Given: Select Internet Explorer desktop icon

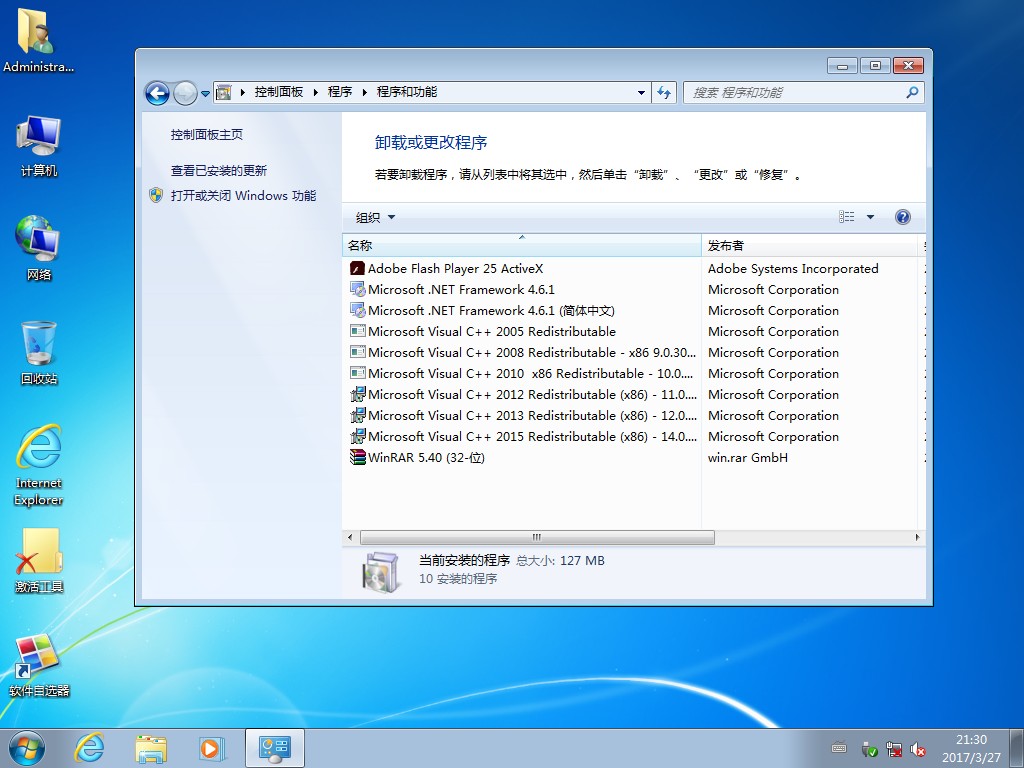Looking at the screenshot, I should (39, 465).
